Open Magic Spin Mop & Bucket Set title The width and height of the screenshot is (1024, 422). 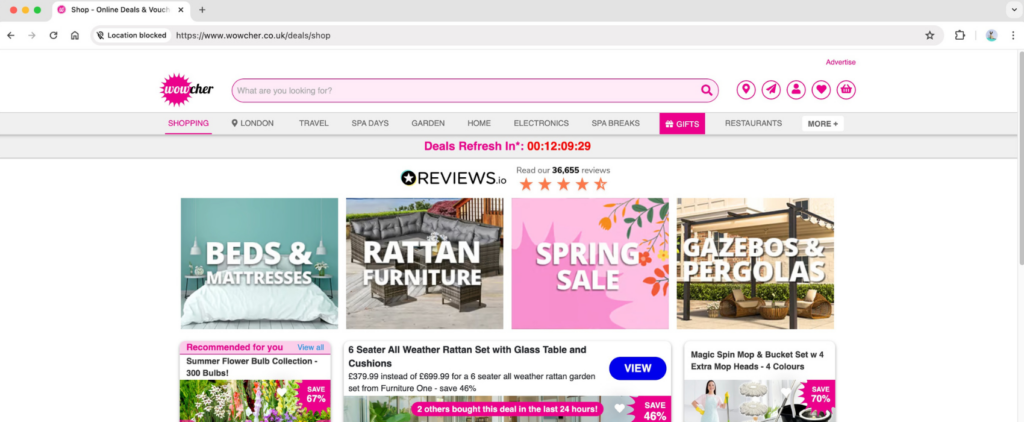tap(757, 361)
